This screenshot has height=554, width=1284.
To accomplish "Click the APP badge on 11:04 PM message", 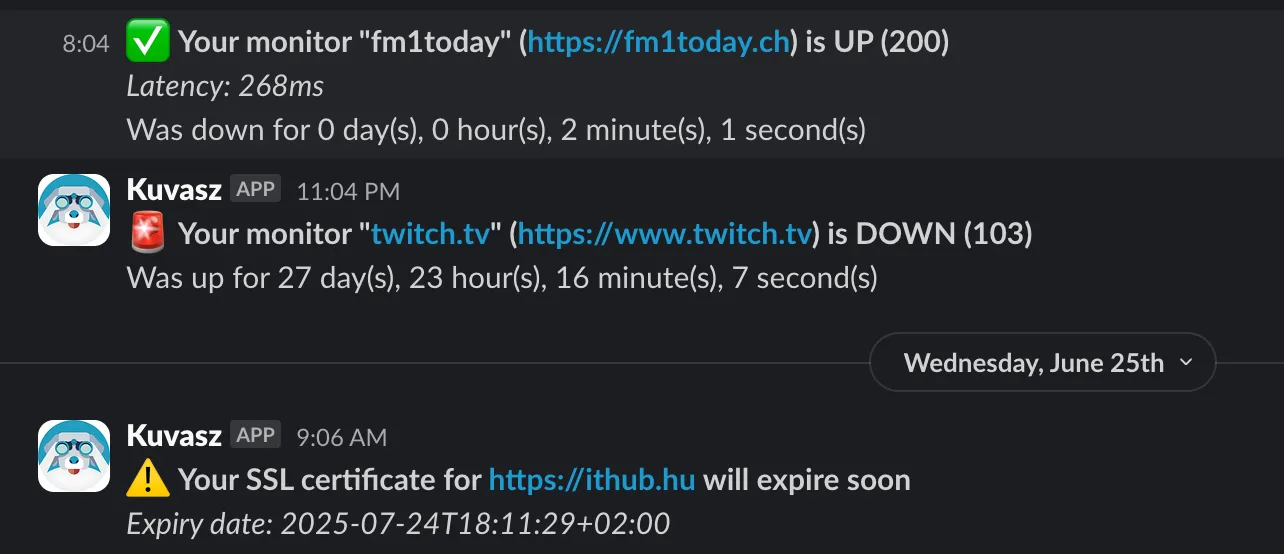I will (x=256, y=189).
